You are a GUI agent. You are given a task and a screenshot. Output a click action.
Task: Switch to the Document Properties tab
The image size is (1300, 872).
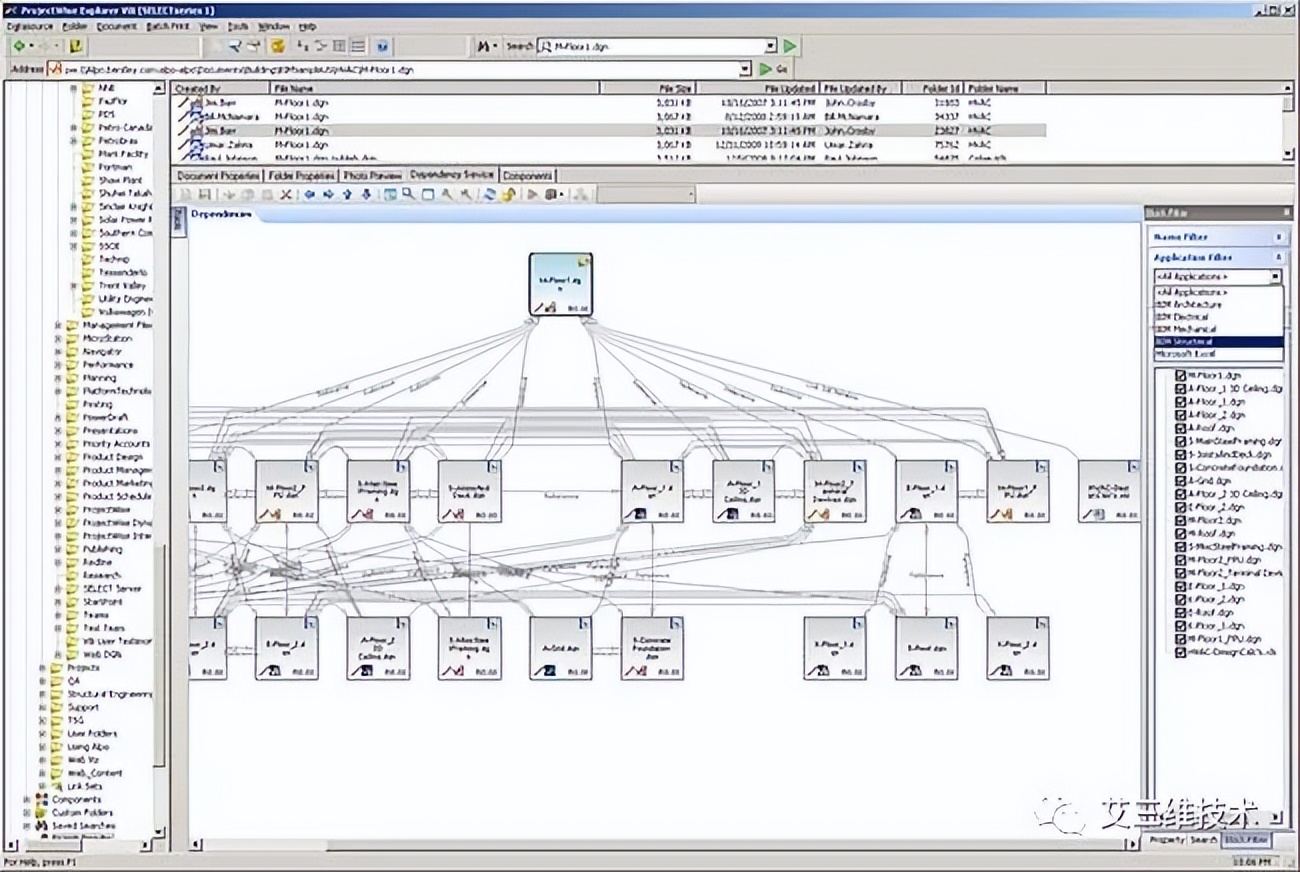click(x=218, y=175)
